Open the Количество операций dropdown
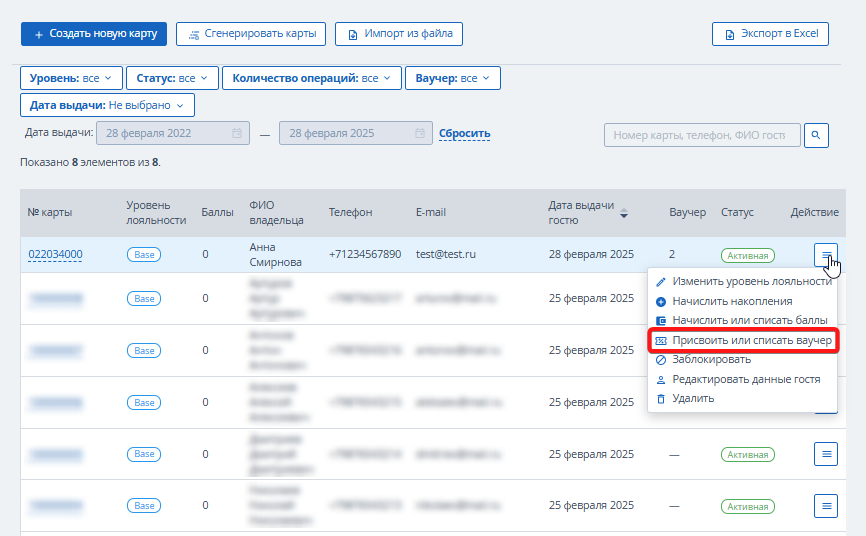This screenshot has width=866, height=536. 311,78
